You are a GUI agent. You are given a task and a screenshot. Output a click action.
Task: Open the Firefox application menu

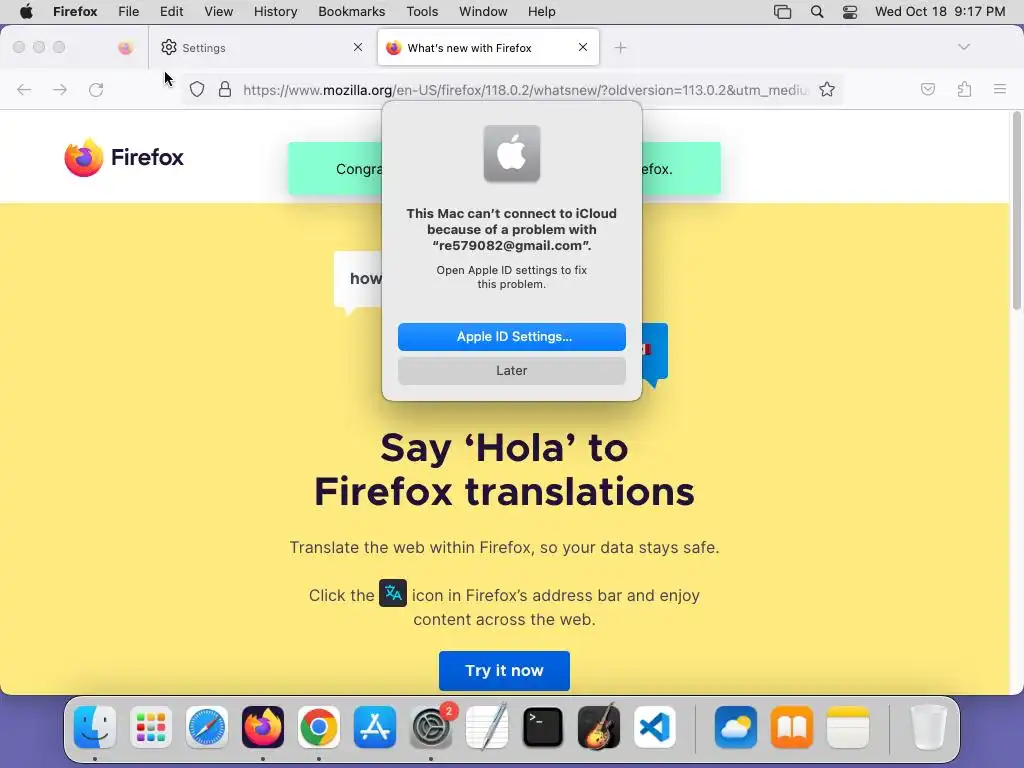pos(75,12)
